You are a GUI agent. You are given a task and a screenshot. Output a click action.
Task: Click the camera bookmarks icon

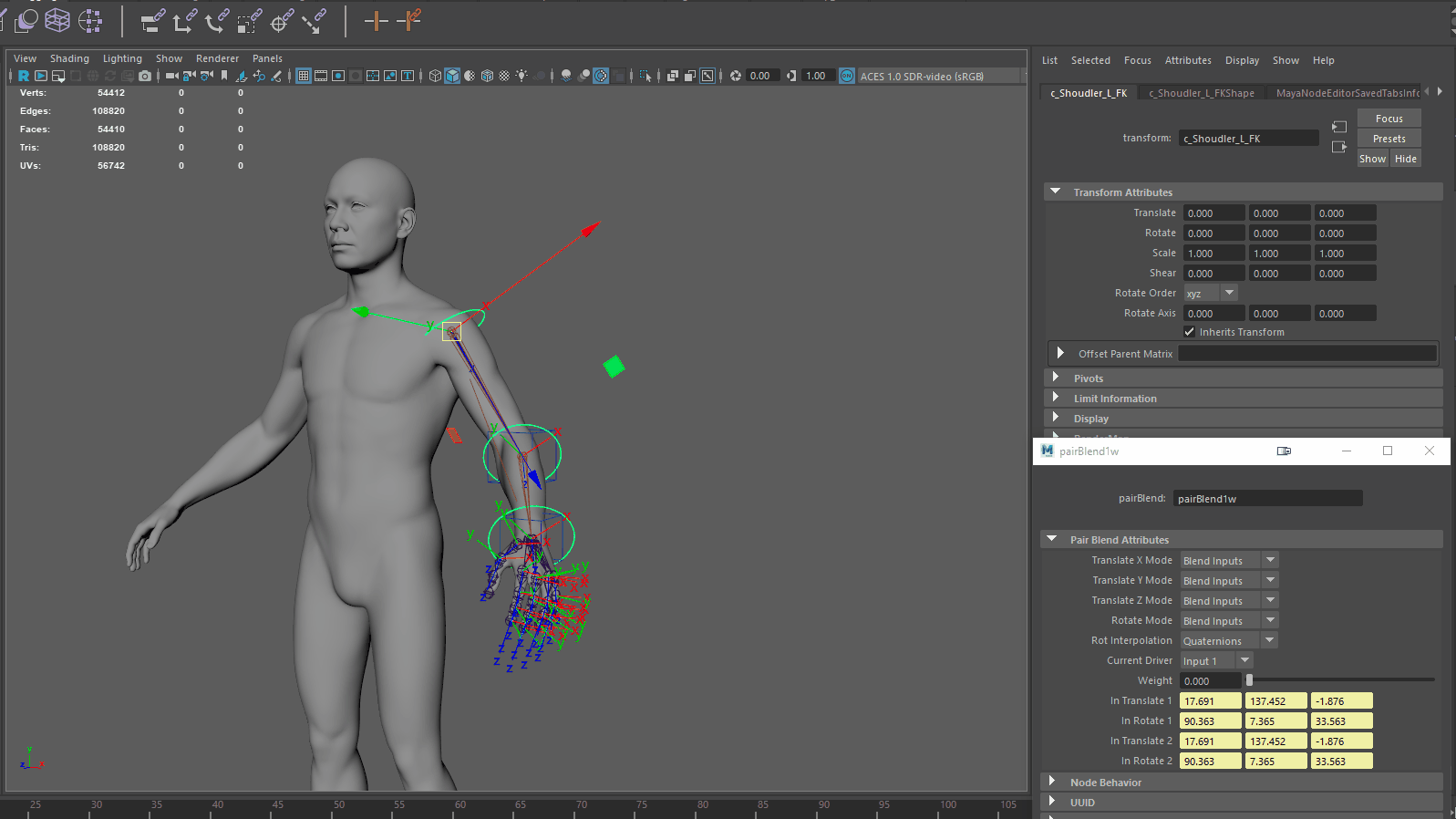point(224,76)
